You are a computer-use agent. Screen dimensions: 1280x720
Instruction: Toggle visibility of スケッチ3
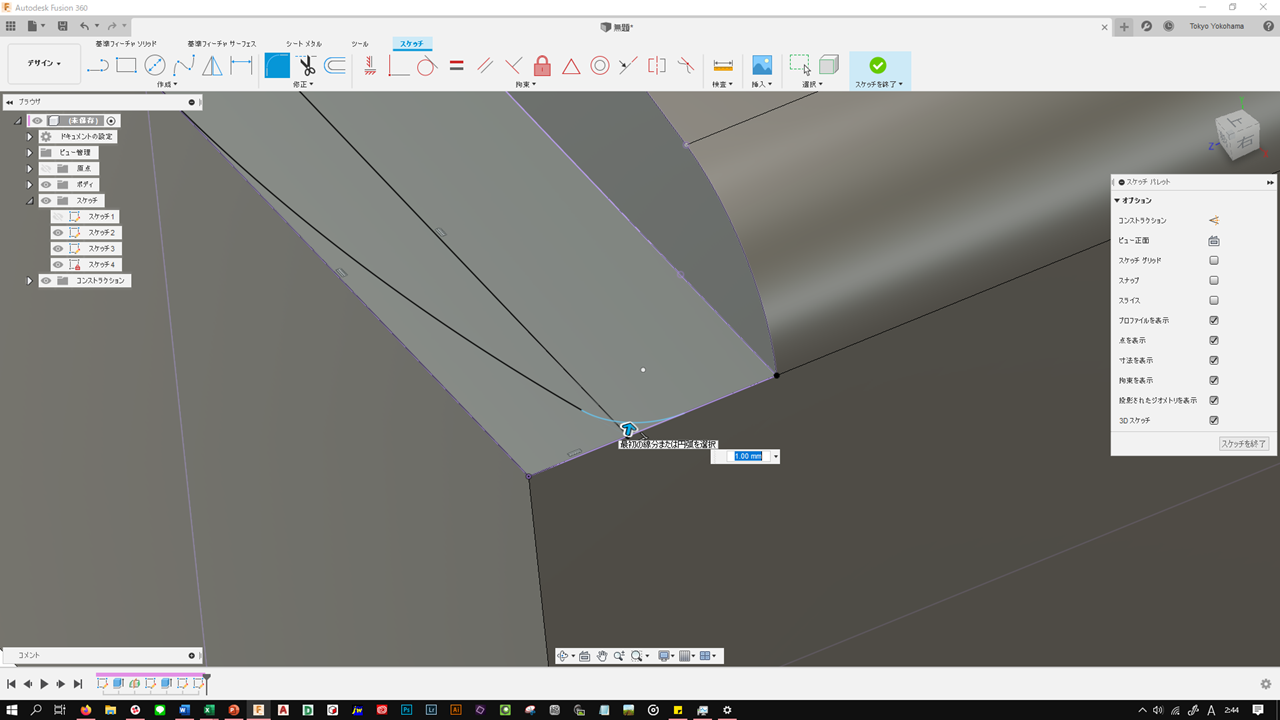(x=58, y=249)
